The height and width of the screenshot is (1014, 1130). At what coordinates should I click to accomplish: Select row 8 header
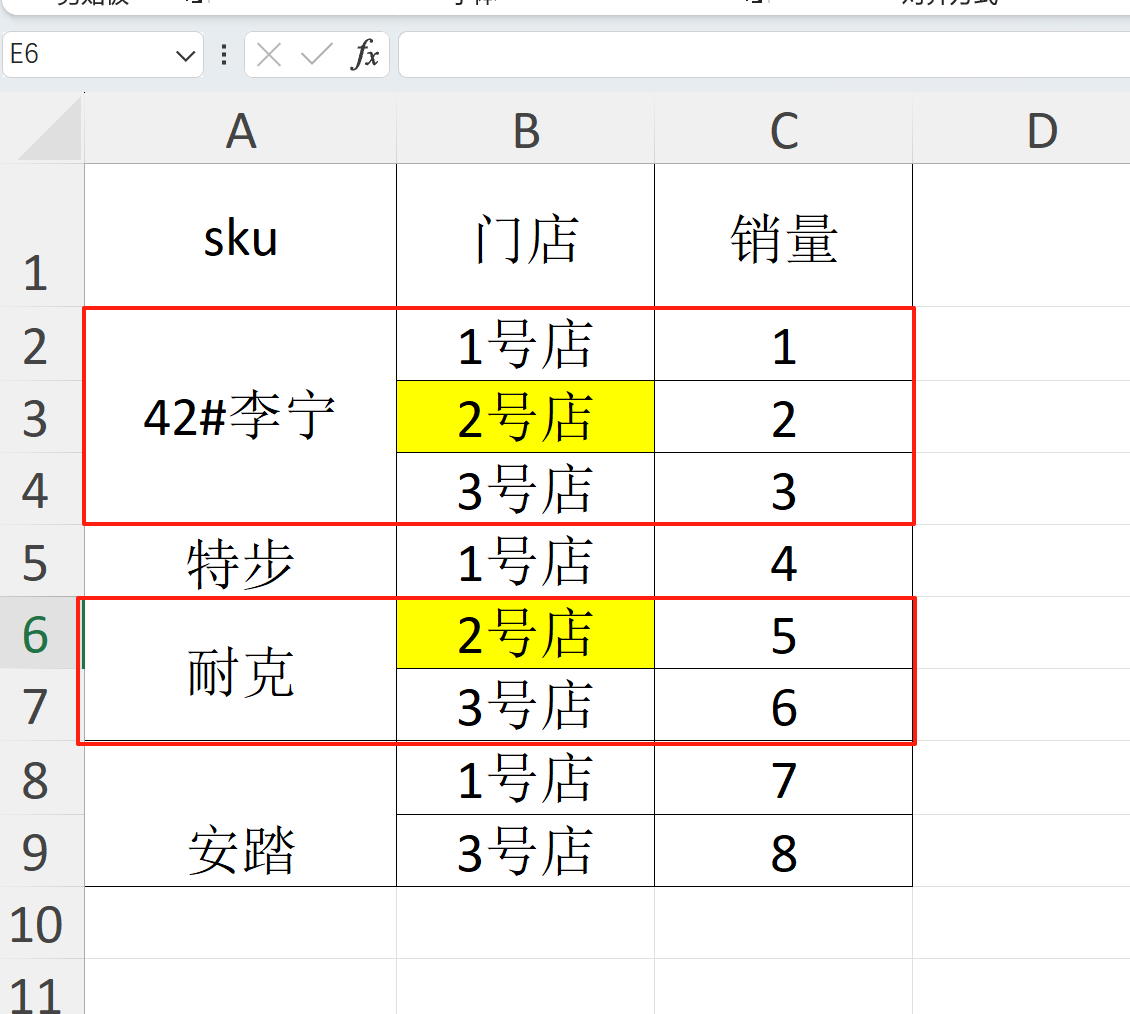[42, 778]
